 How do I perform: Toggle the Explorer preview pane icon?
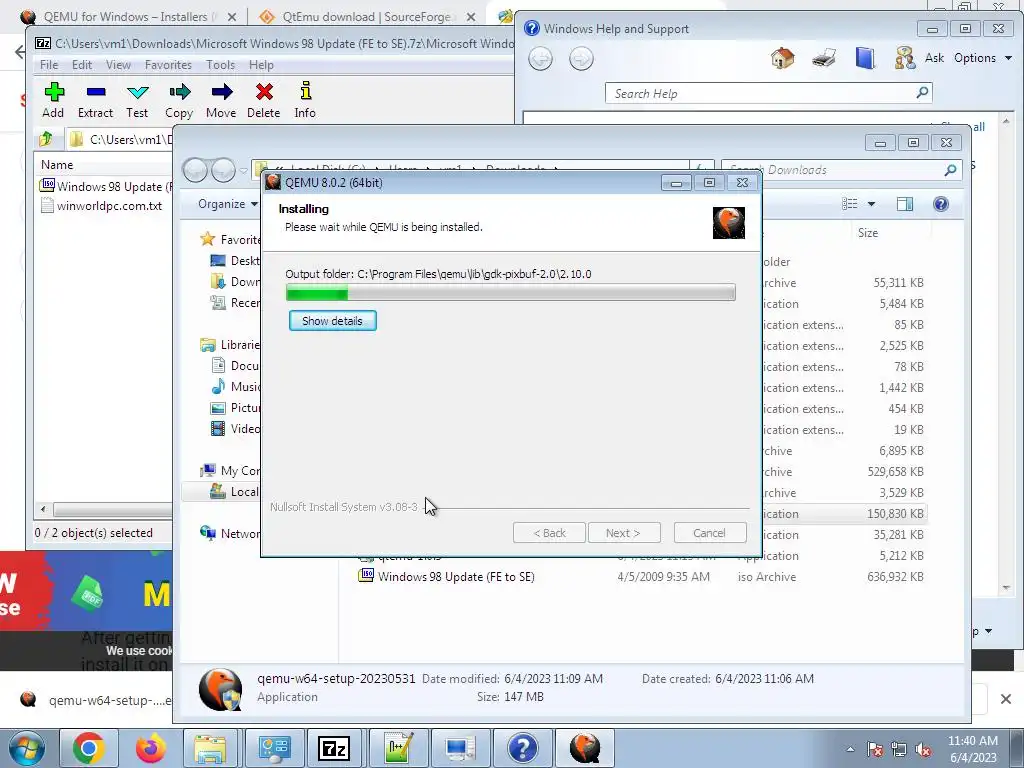(x=904, y=204)
